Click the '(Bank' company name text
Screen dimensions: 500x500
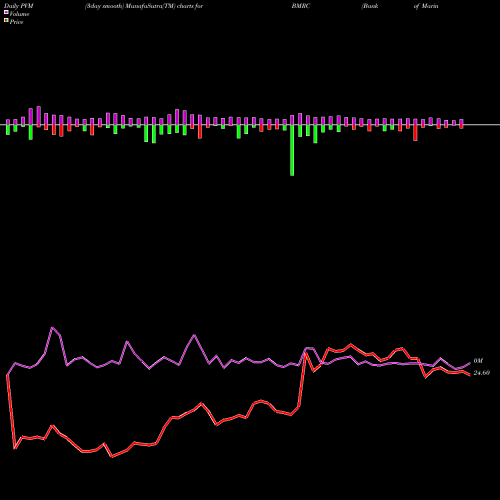point(370,6)
